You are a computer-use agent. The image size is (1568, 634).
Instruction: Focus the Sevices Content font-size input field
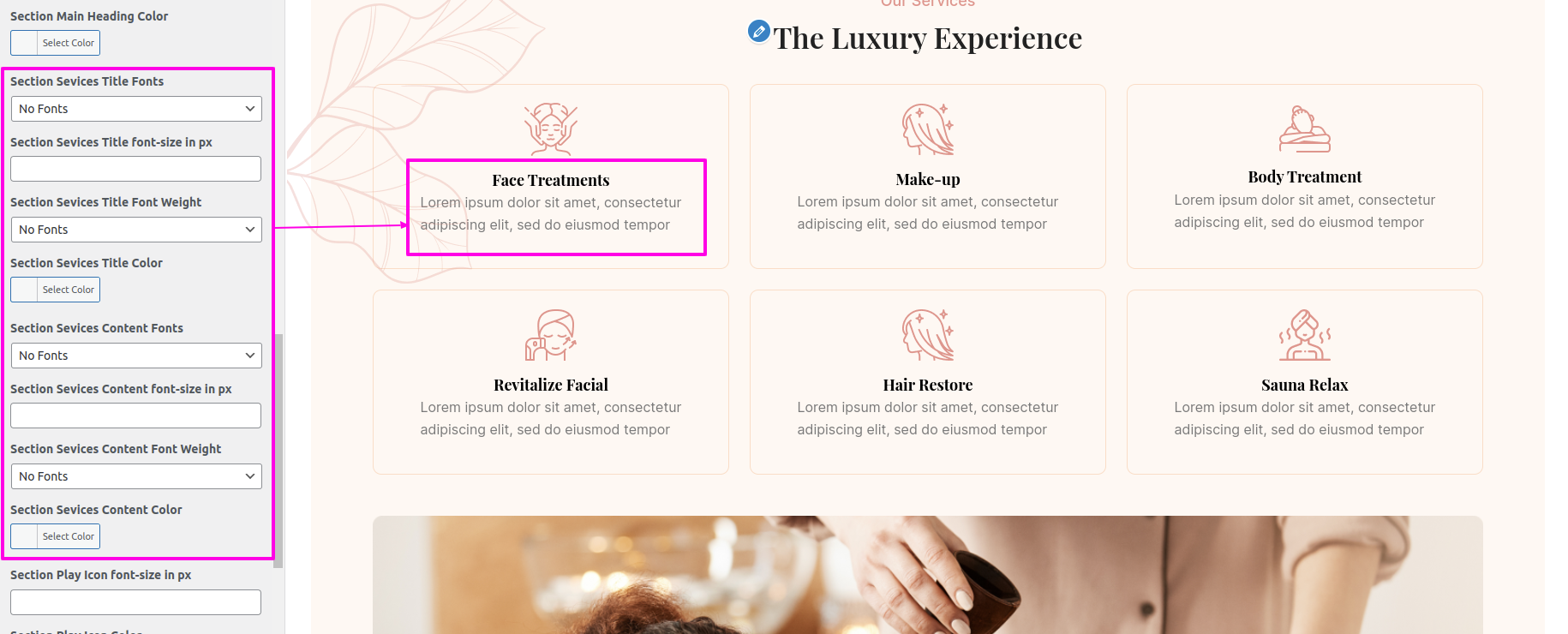click(x=135, y=416)
